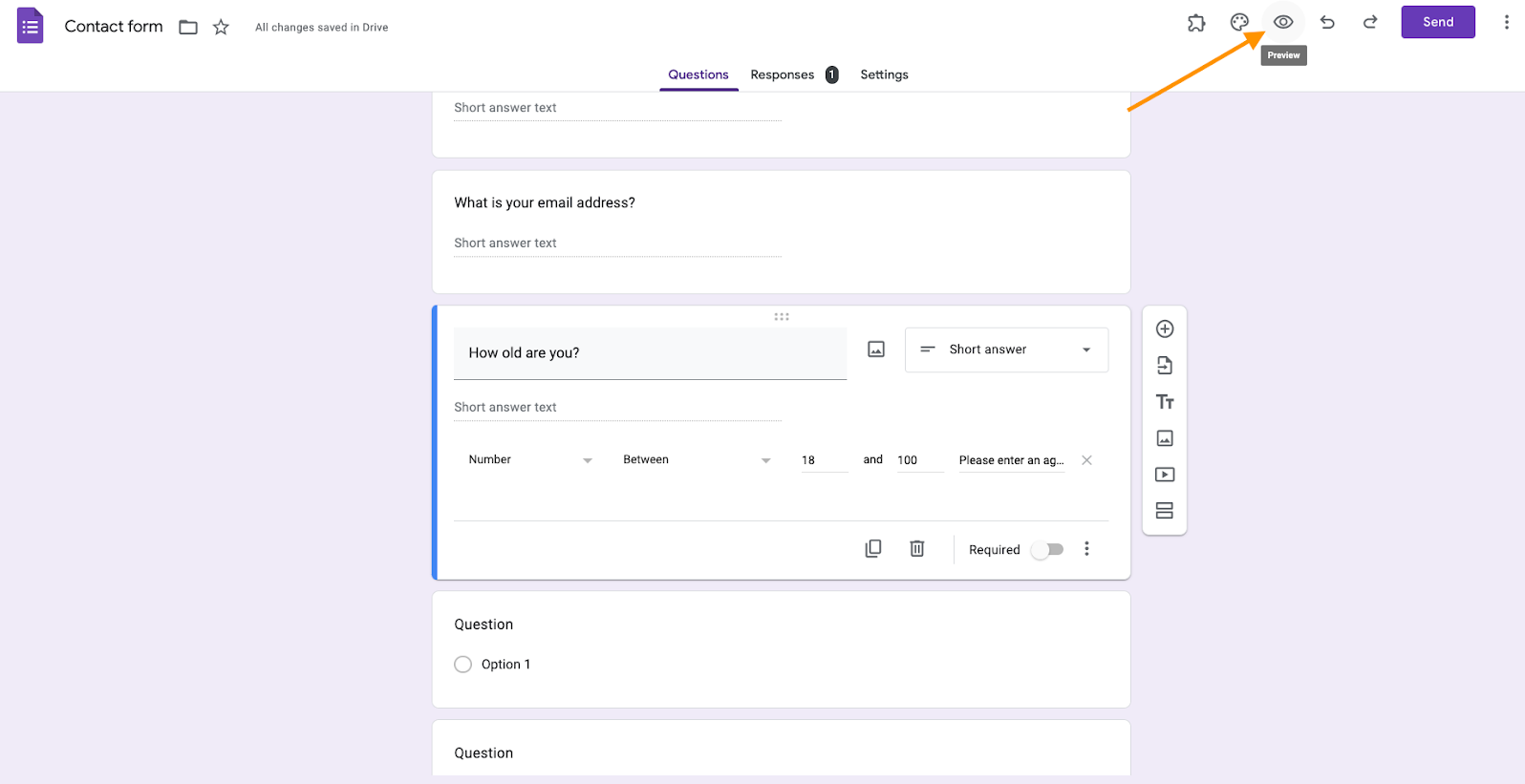This screenshot has width=1525, height=784.
Task: Add a video from the sidebar
Action: click(x=1165, y=475)
